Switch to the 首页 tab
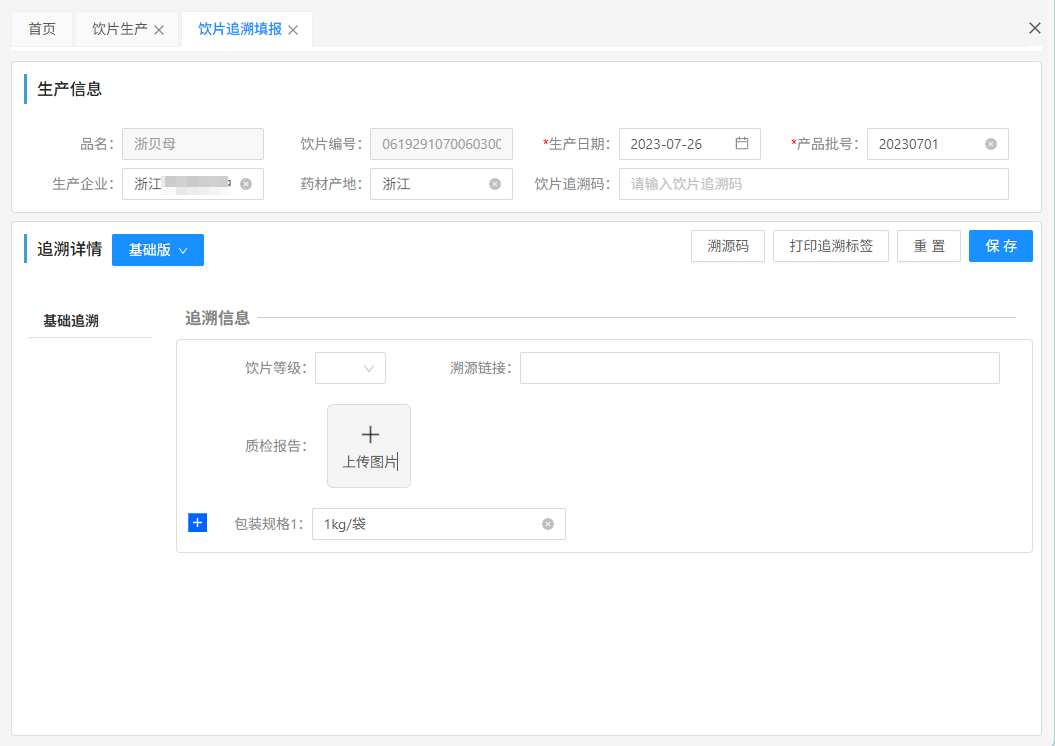 pyautogui.click(x=42, y=29)
